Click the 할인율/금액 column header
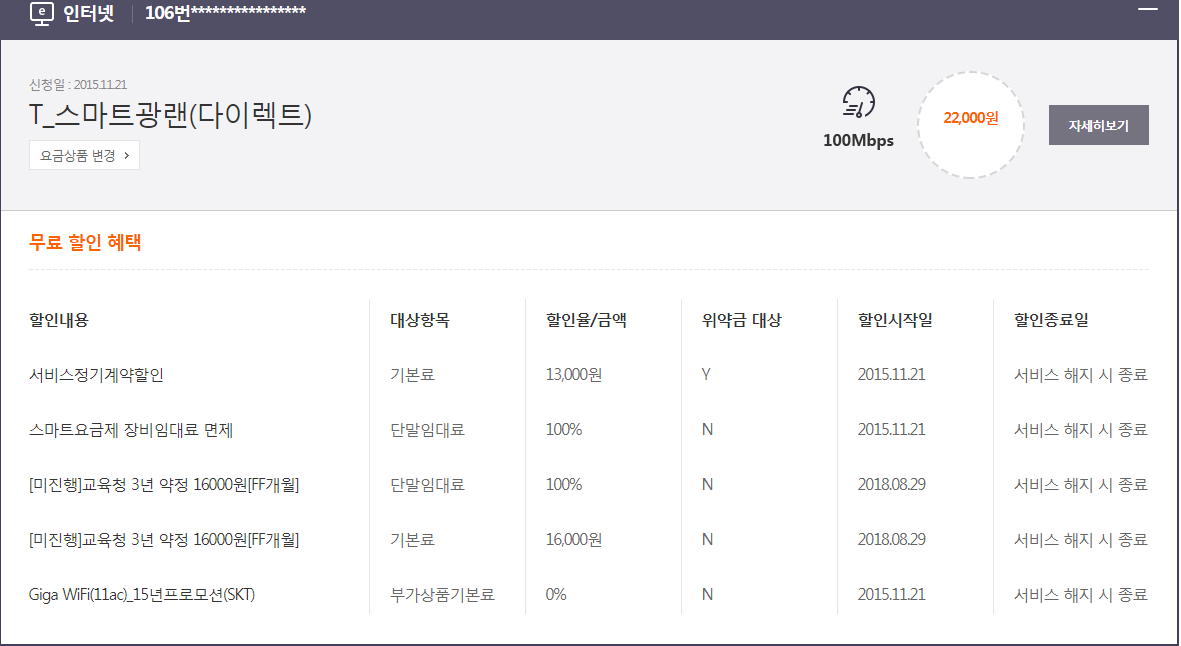This screenshot has height=646, width=1181. [x=586, y=320]
